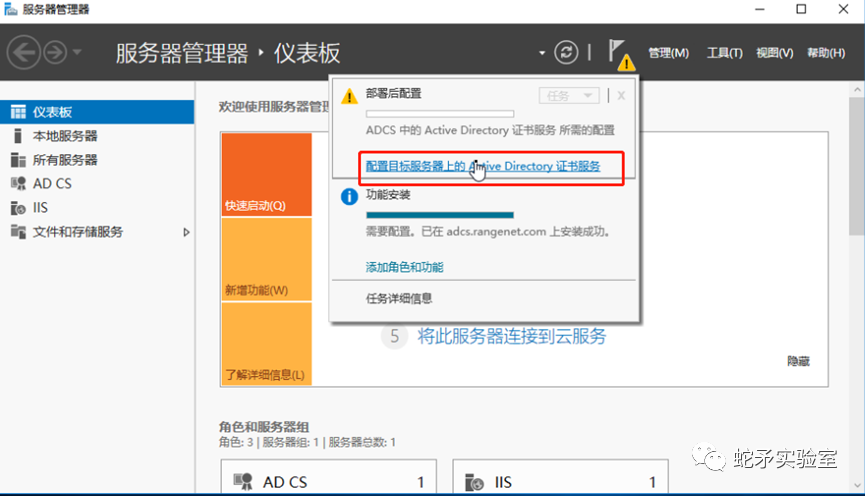Open the 帮助(H) menu
This screenshot has height=496, width=865.
pyautogui.click(x=826, y=53)
